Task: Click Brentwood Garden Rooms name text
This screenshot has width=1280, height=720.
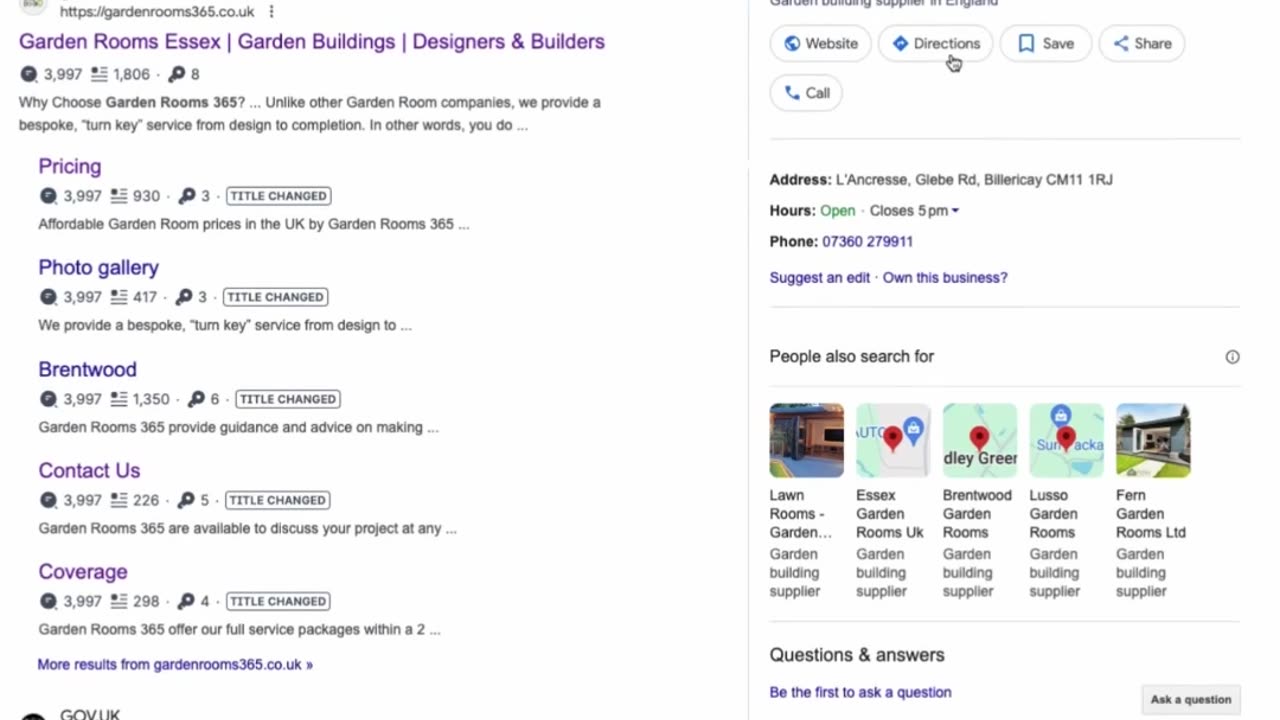Action: [x=977, y=514]
